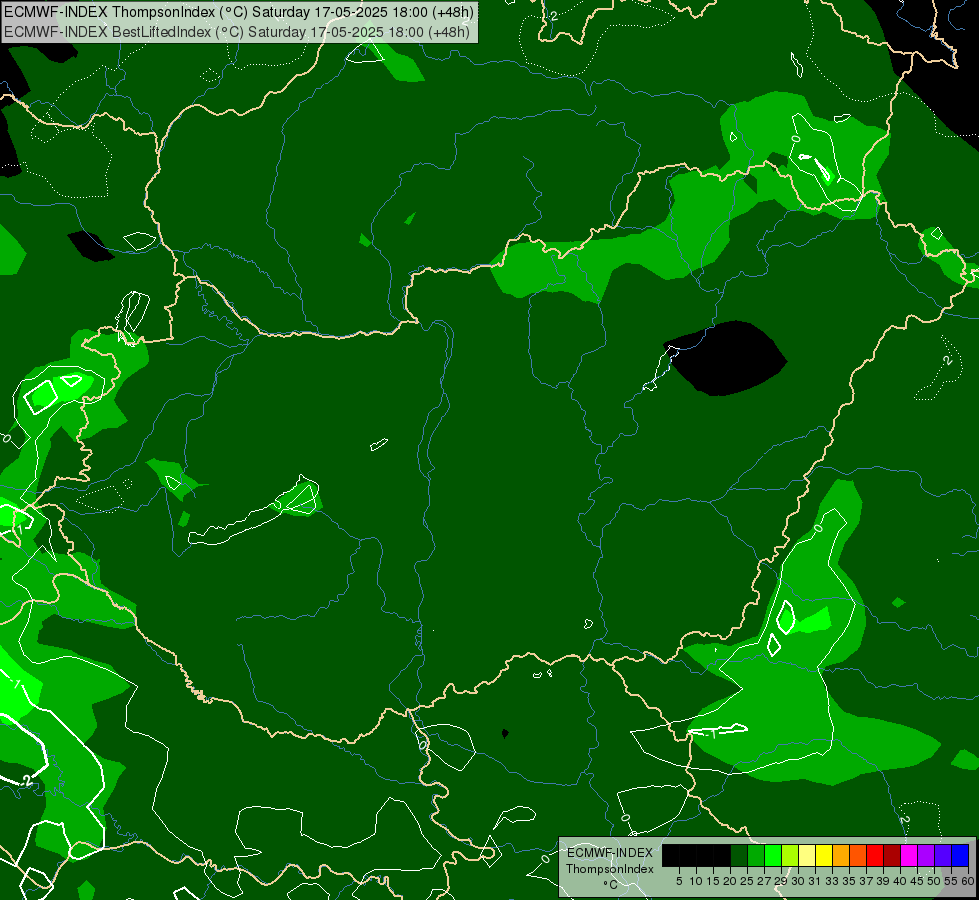Click the ThompsonIndex title line at top
This screenshot has height=900, width=979.
(x=239, y=12)
